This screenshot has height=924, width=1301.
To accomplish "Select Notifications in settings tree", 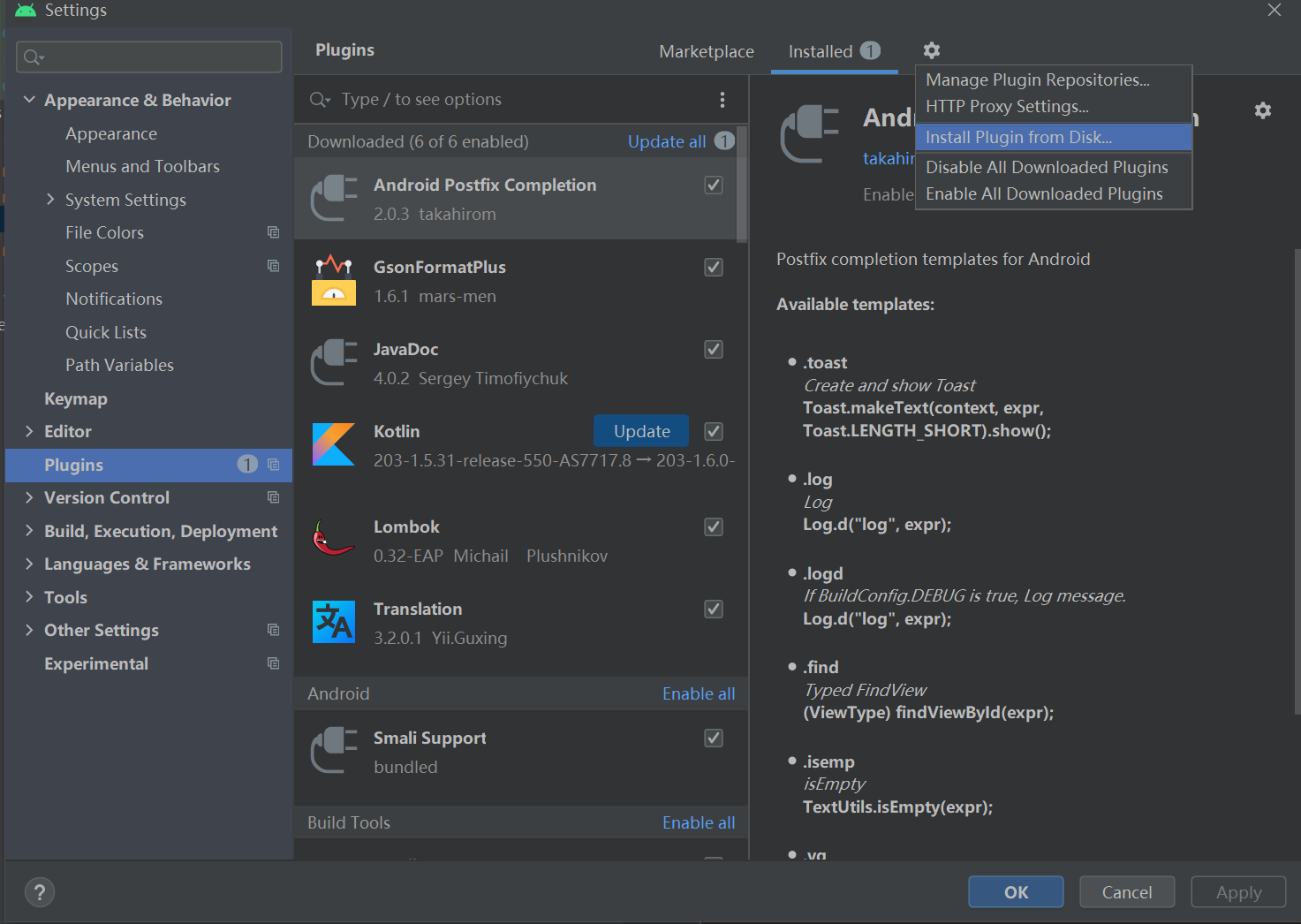I will pyautogui.click(x=114, y=299).
